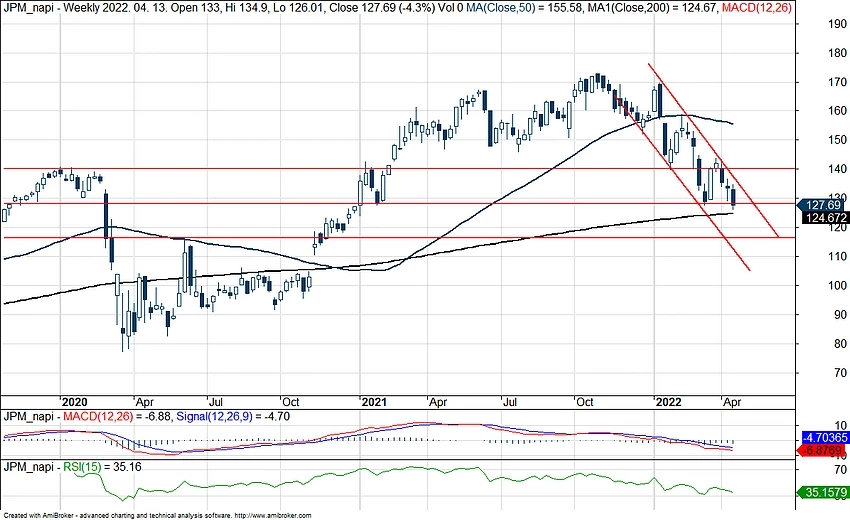
Task: Click the 35.1579 RSI value label
Action: pos(824,492)
